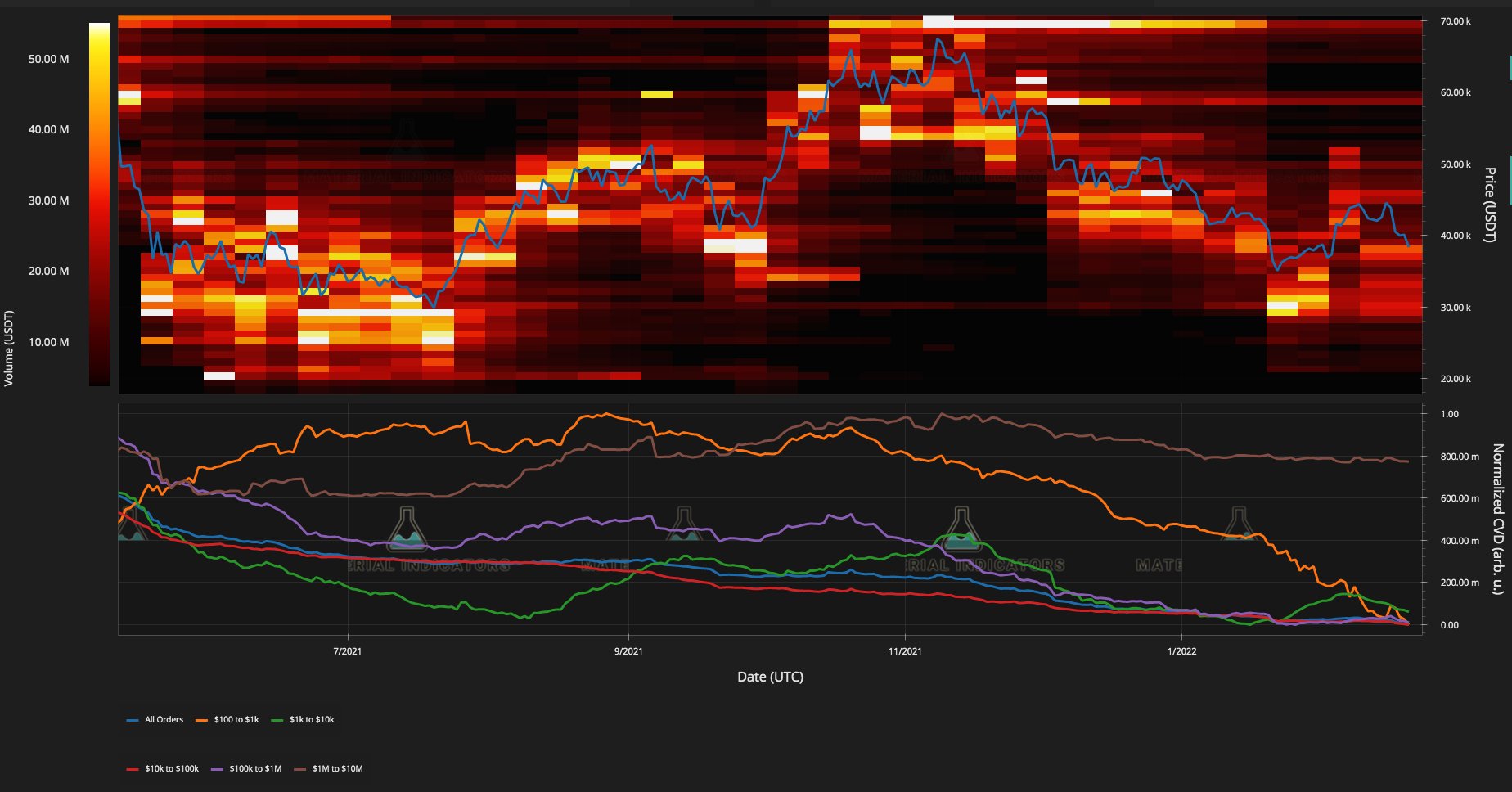Viewport: 1512px width, 792px height.
Task: Click the flask watermark icon above 11/2021
Action: point(961,528)
